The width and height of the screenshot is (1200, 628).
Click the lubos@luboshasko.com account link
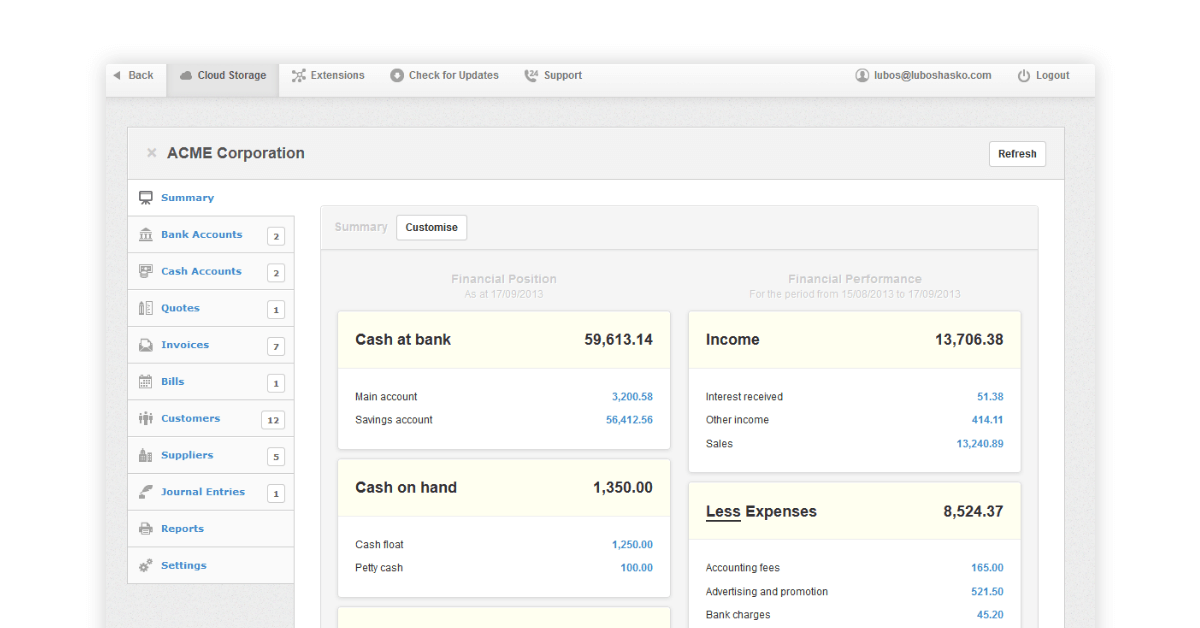click(x=932, y=75)
